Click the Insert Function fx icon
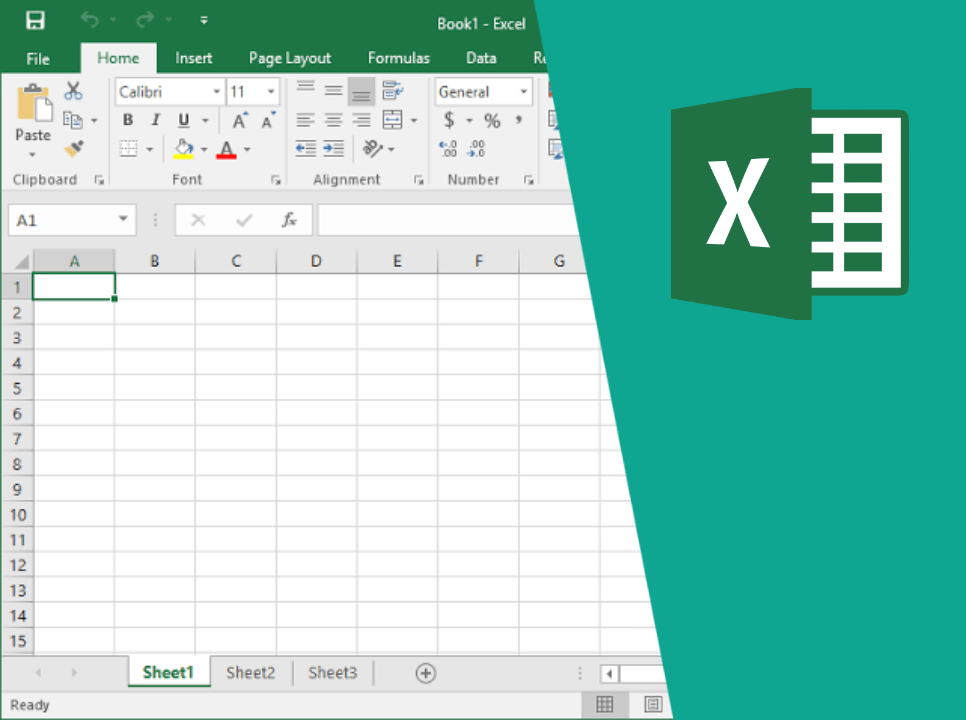This screenshot has width=966, height=720. (289, 220)
